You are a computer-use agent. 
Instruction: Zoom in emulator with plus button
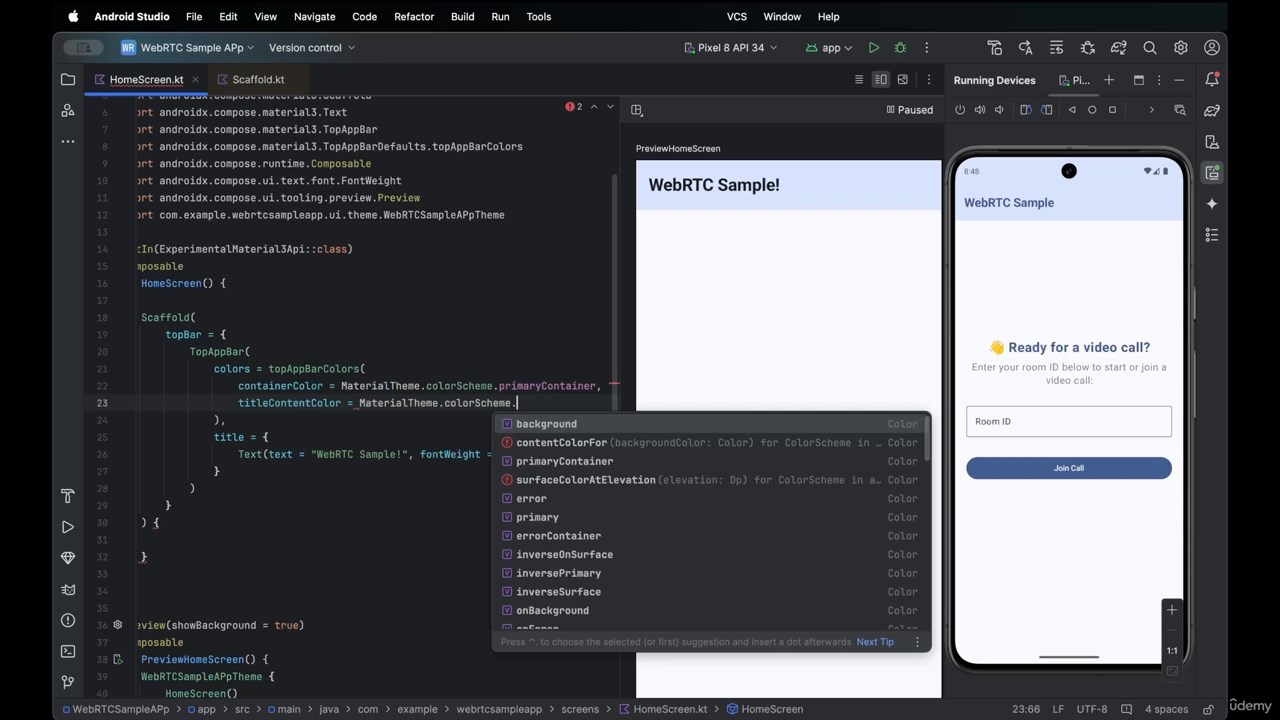[x=1172, y=610]
